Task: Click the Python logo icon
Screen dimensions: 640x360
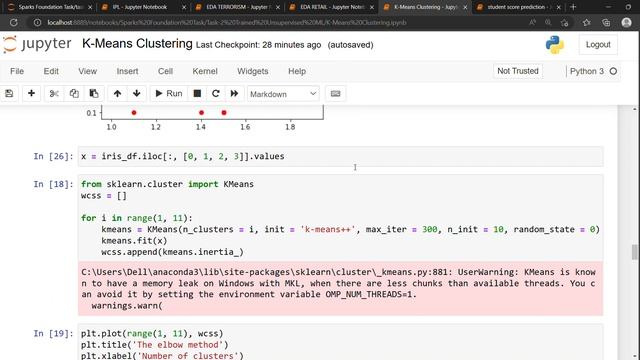Action: (x=555, y=44)
